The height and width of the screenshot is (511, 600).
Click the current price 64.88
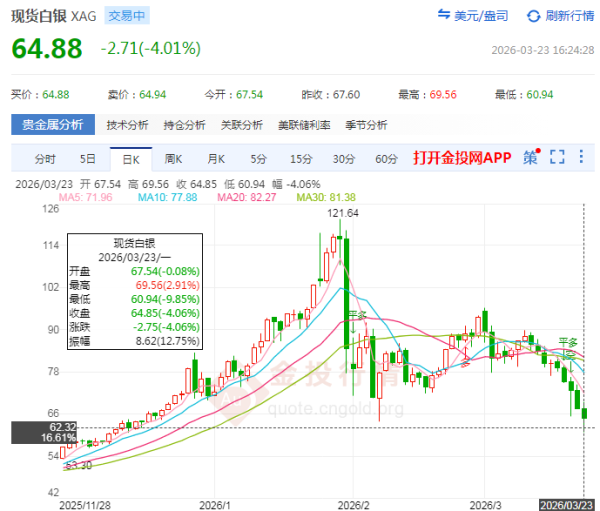click(47, 49)
